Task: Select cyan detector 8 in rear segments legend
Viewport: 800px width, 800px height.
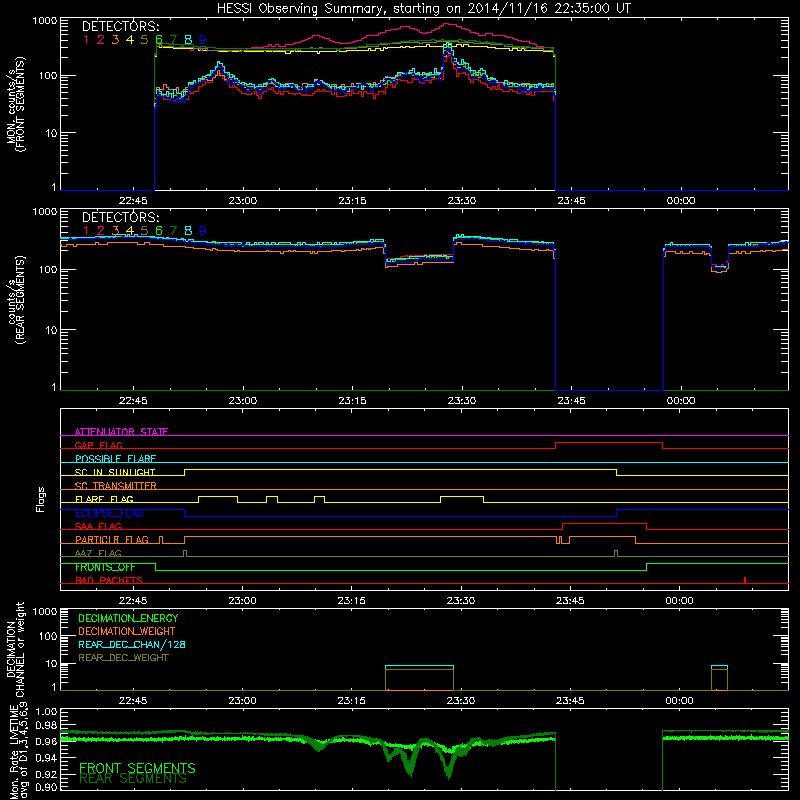Action: coord(188,231)
